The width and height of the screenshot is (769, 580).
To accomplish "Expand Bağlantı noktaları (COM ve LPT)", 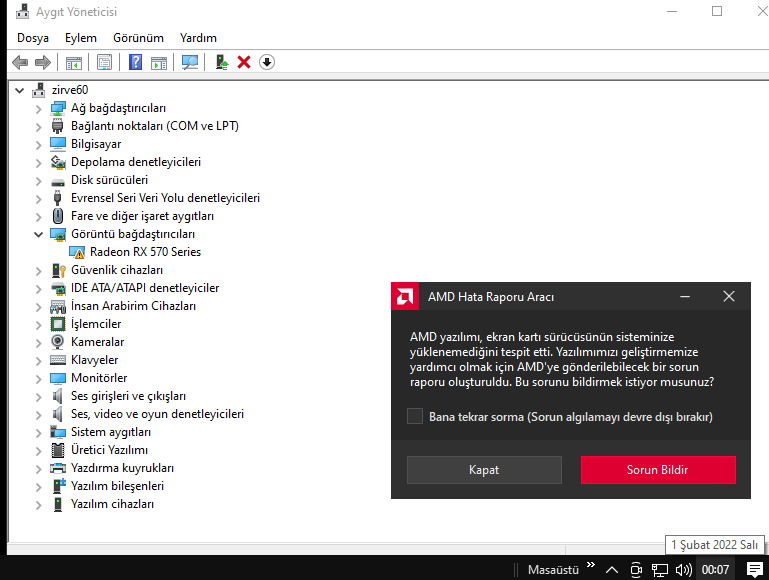I will [38, 126].
